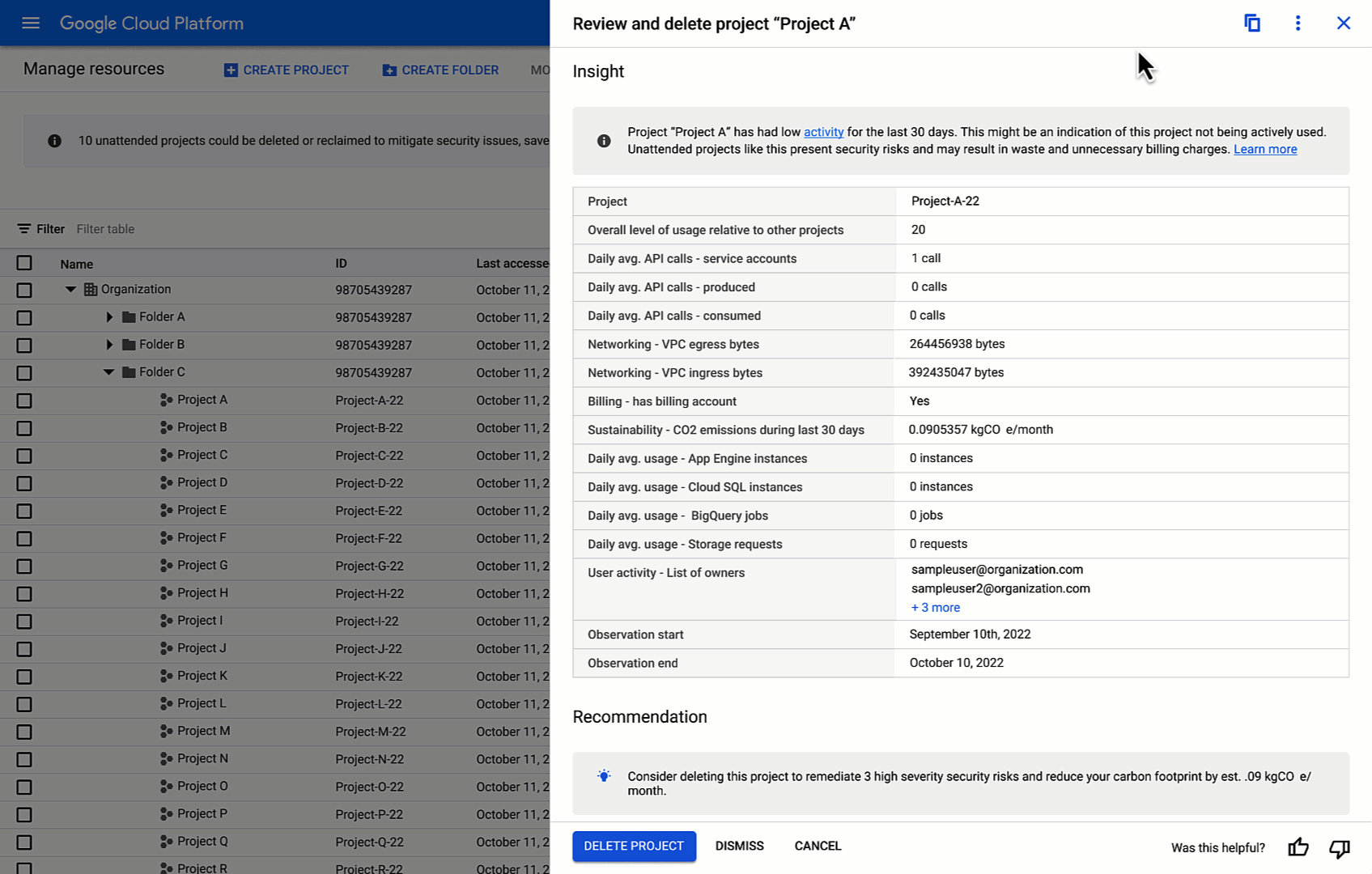Give thumbs down feedback on the insight
1372x874 pixels.
[1340, 848]
